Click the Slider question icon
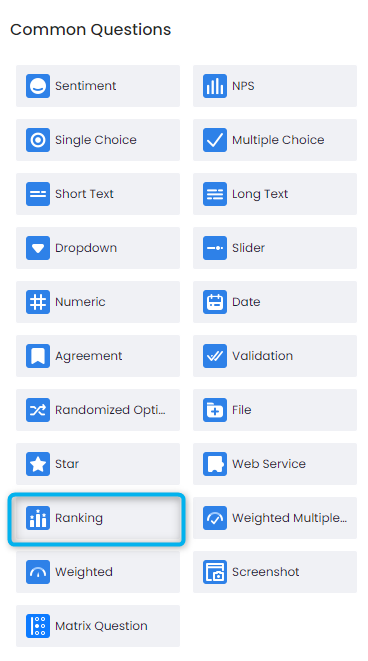 [215, 248]
